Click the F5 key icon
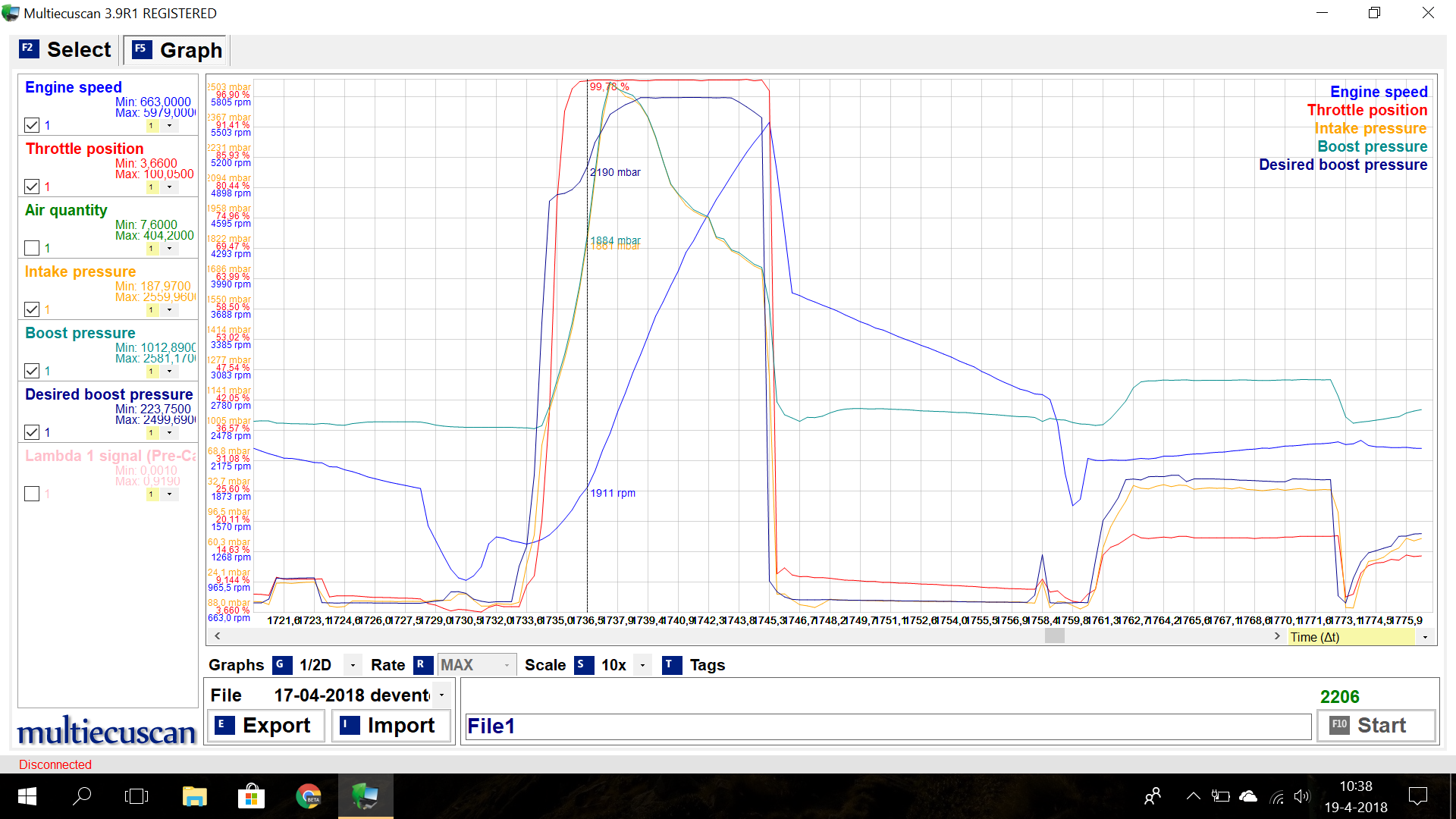 pyautogui.click(x=141, y=49)
